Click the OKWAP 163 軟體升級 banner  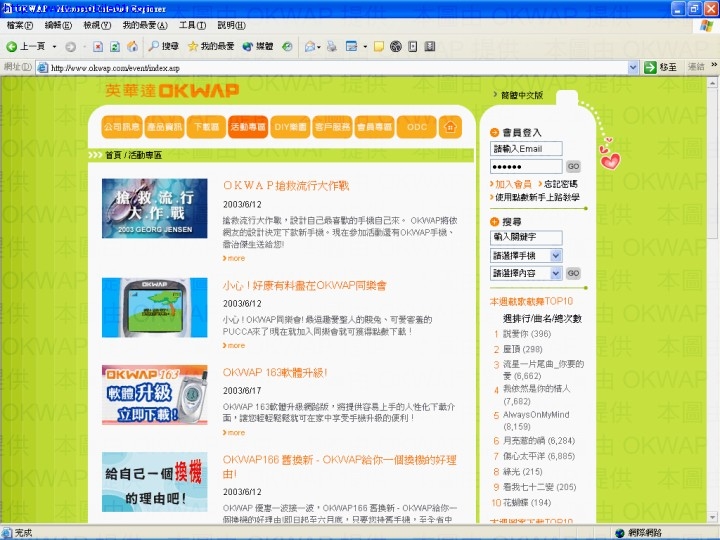pos(155,395)
